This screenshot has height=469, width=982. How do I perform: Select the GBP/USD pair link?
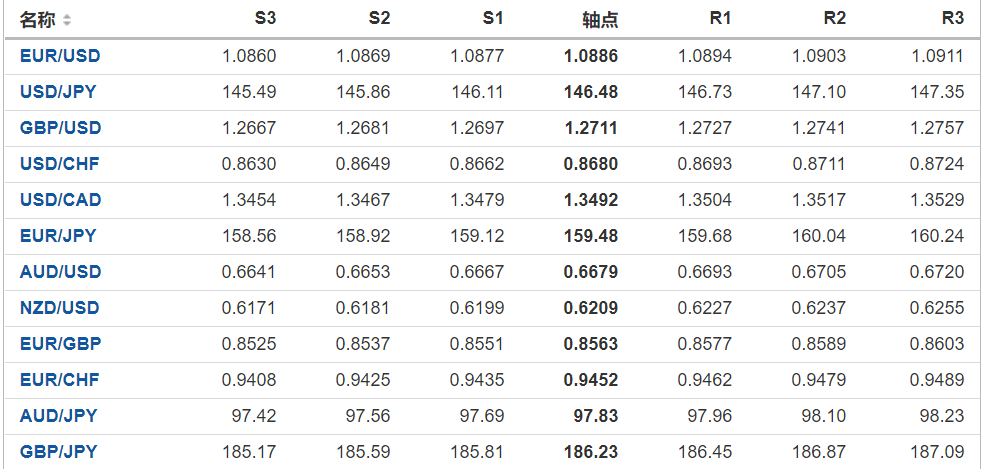(x=60, y=128)
